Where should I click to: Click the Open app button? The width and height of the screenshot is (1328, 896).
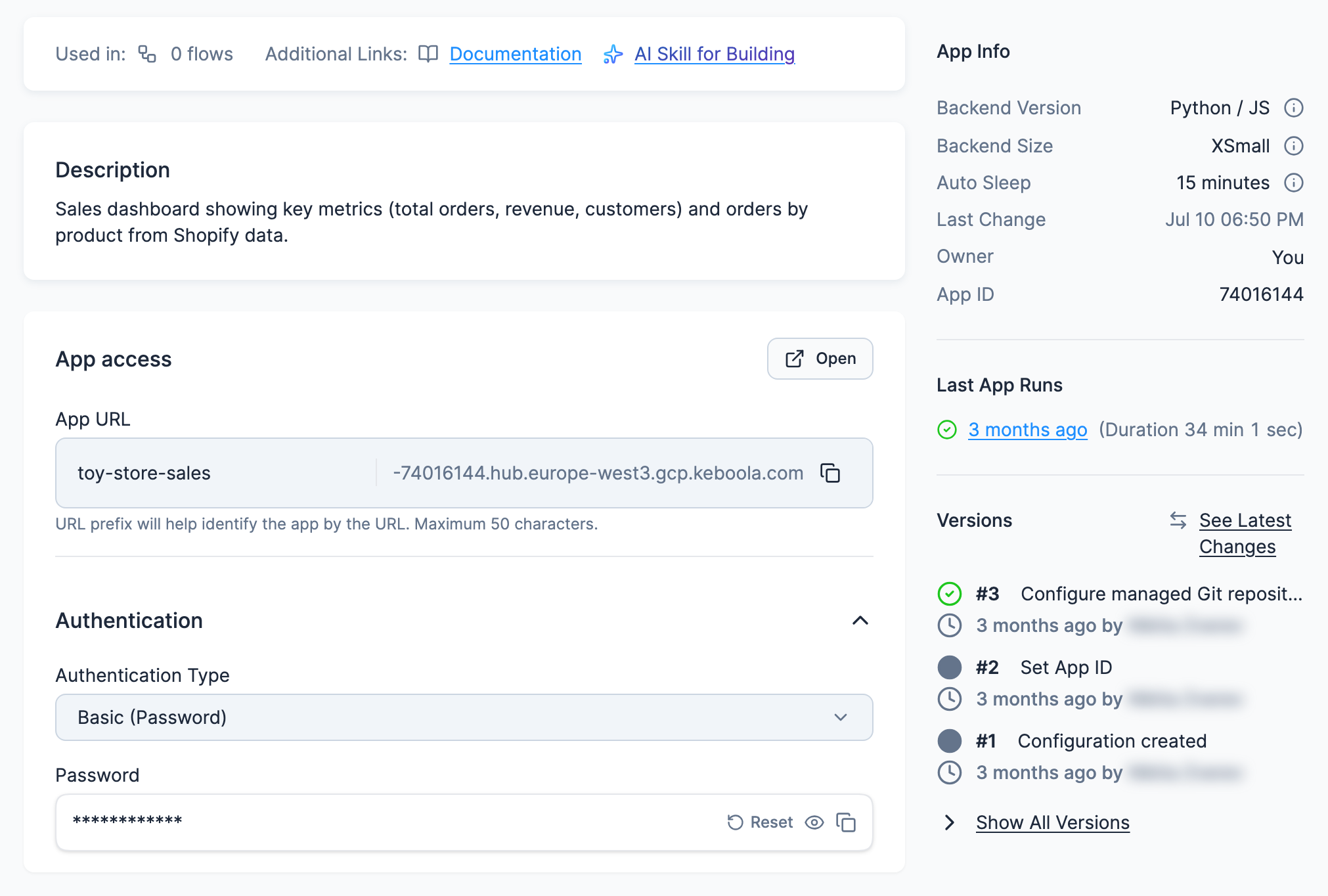pyautogui.click(x=820, y=359)
